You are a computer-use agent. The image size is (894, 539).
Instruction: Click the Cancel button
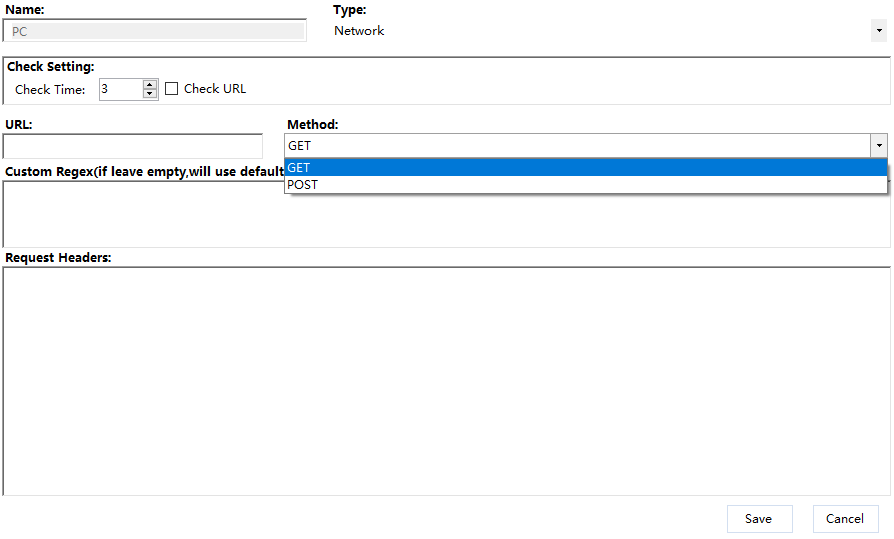coord(845,519)
